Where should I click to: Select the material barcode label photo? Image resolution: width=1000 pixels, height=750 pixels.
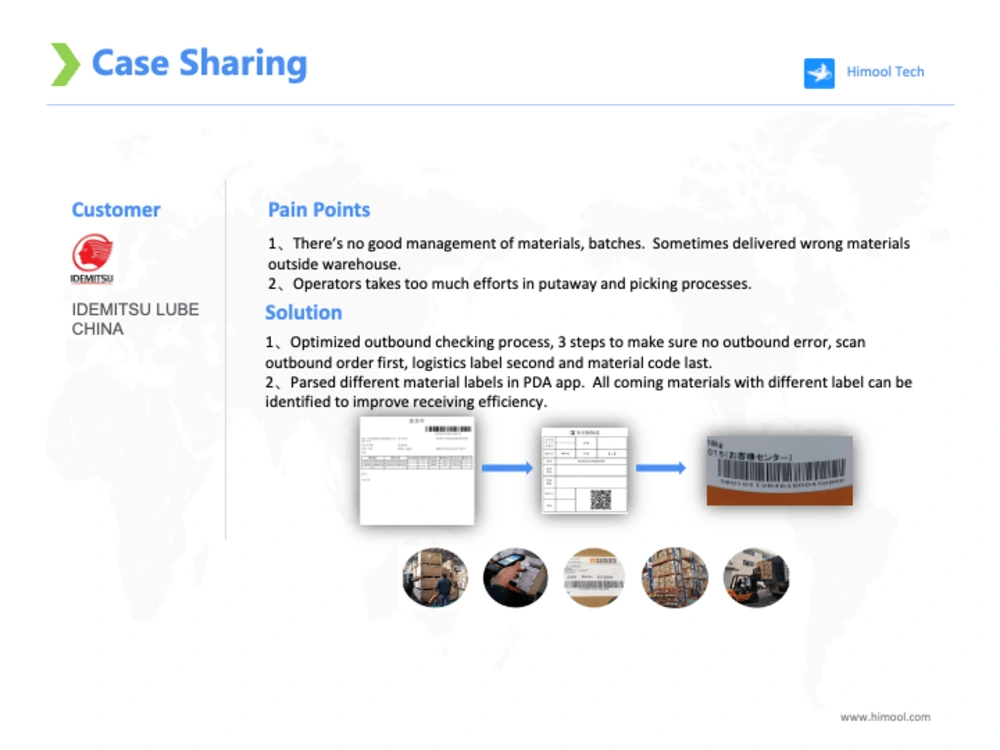(779, 471)
